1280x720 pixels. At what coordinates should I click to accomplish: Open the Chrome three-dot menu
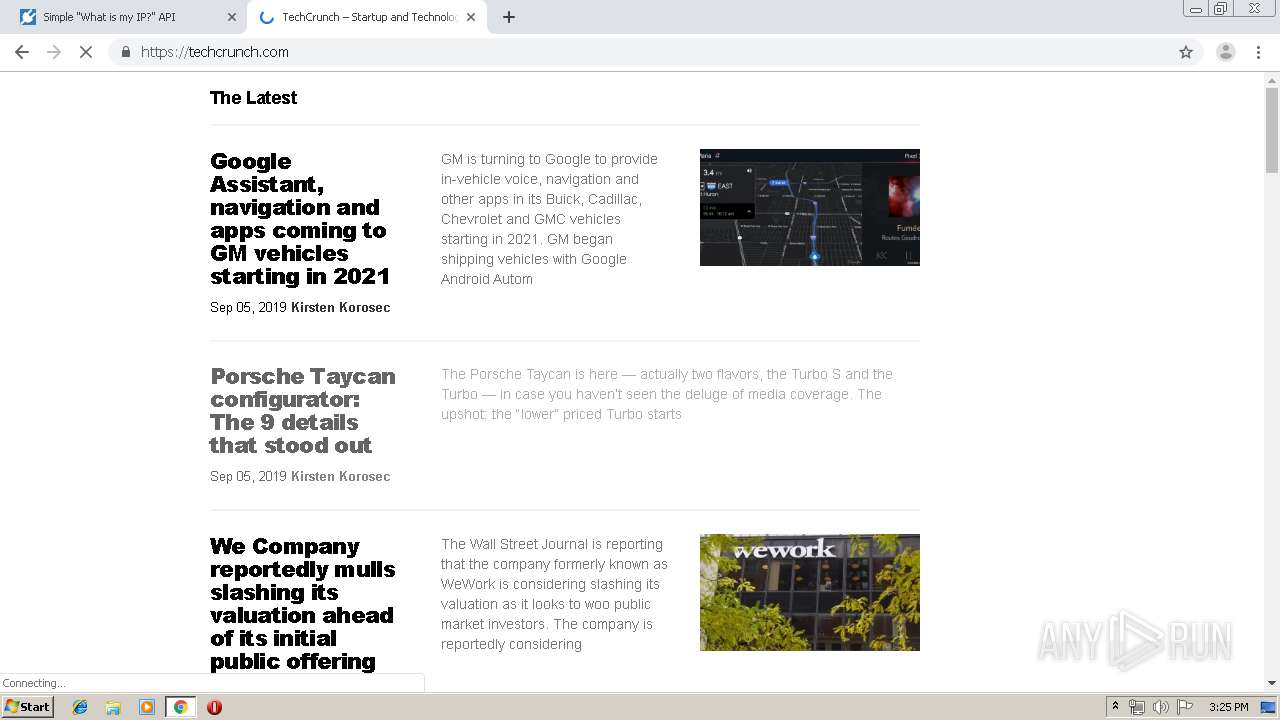coord(1258,52)
